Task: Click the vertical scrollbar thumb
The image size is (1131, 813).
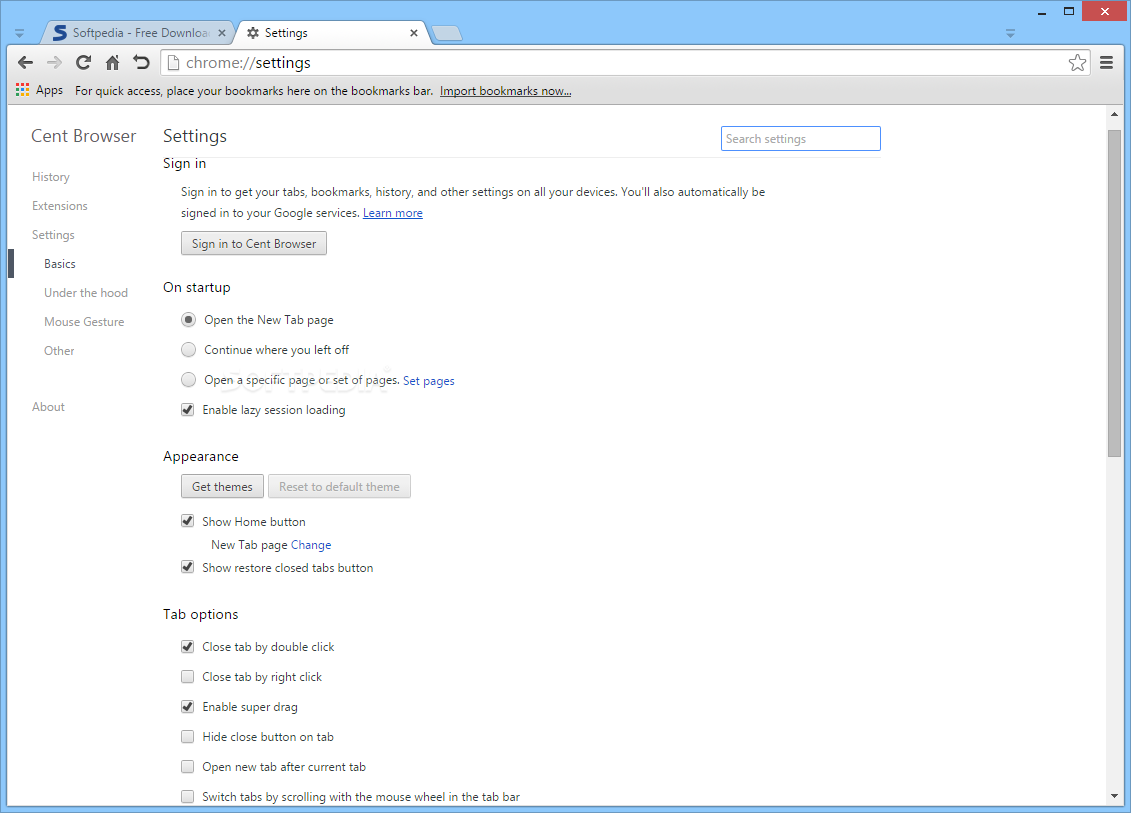Action: click(x=1114, y=293)
